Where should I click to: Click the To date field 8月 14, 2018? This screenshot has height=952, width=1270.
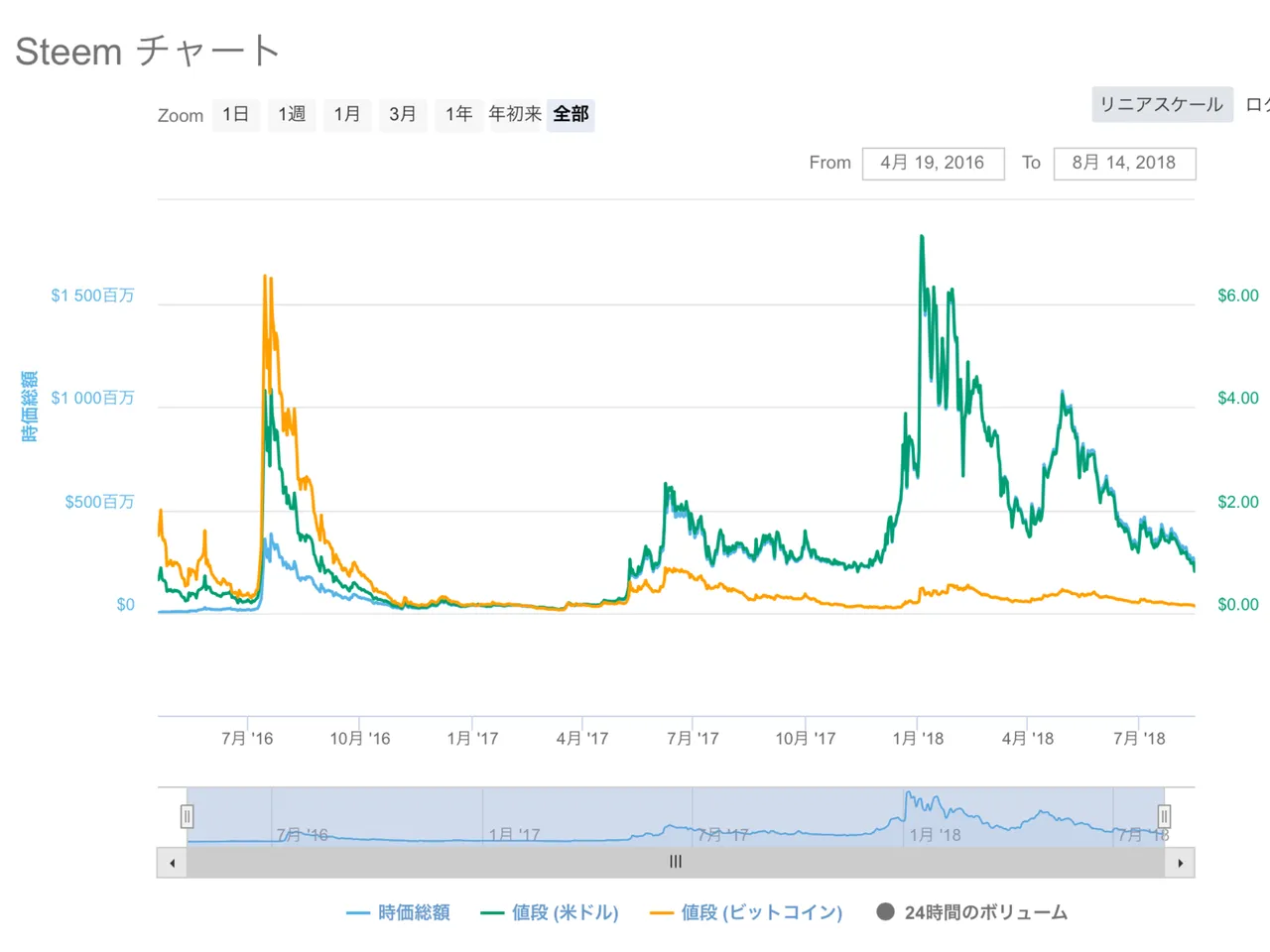coord(1124,163)
